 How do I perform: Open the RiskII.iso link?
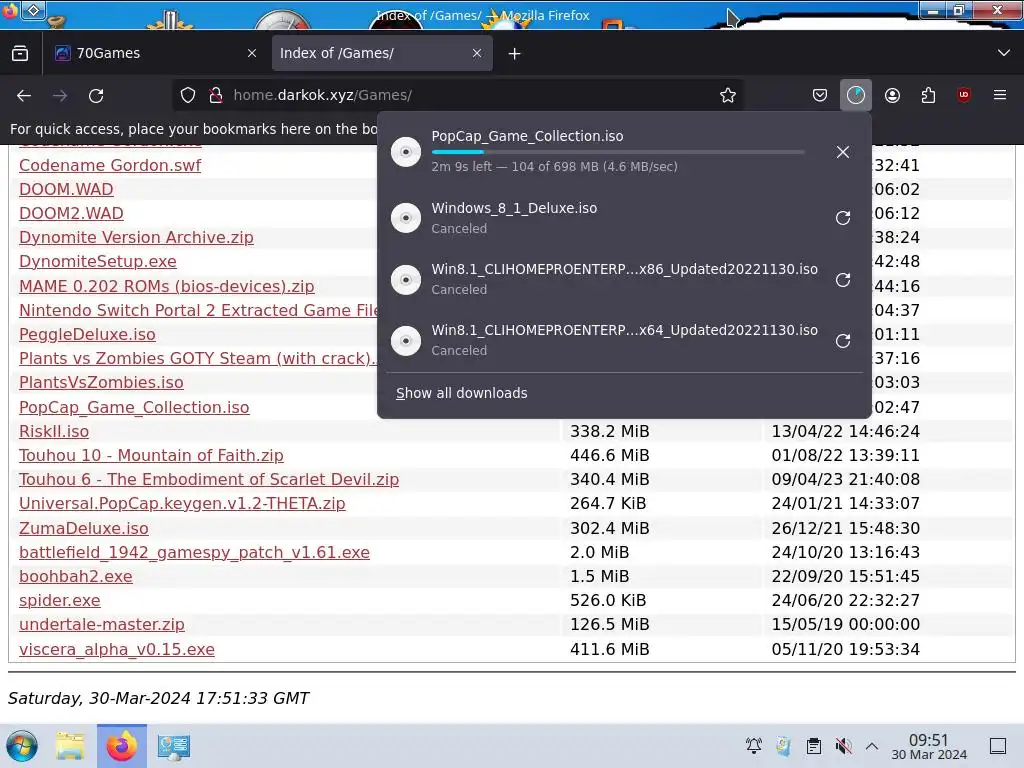click(54, 432)
